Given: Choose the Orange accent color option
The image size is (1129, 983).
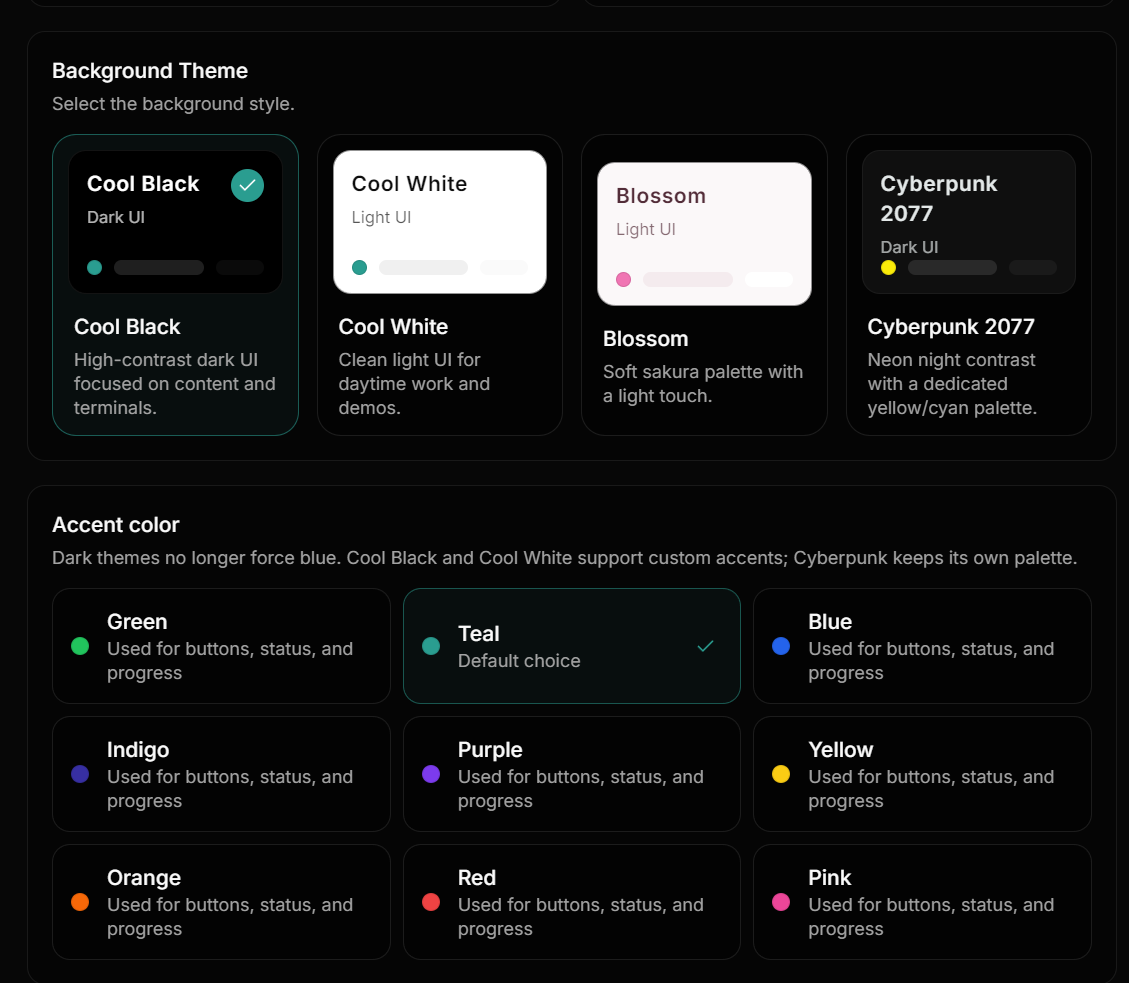Looking at the screenshot, I should pos(222,902).
